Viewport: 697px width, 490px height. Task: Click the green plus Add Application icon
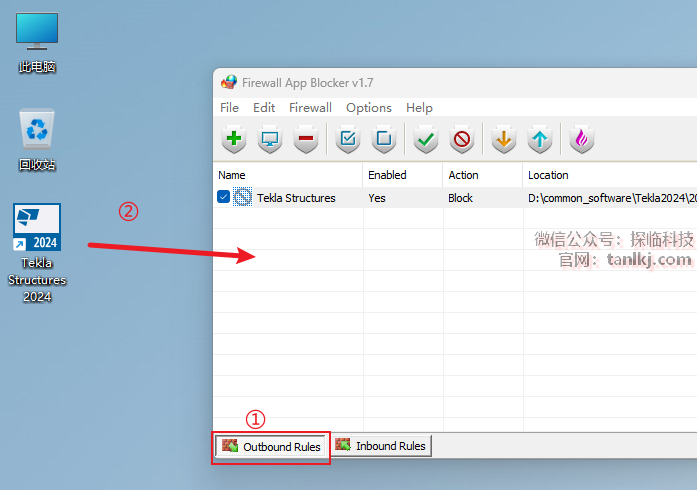234,139
